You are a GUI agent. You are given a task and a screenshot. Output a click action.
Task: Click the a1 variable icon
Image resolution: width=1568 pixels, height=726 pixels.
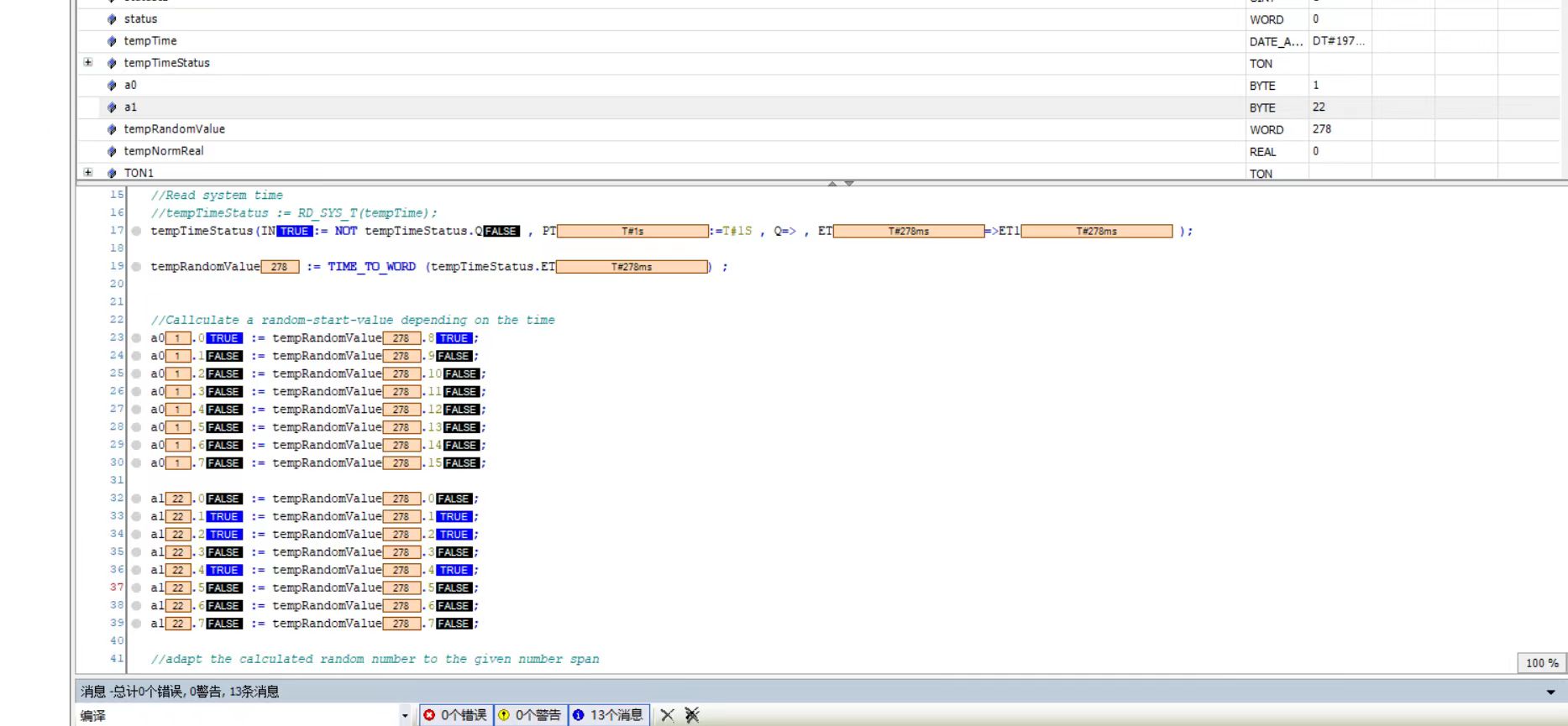tap(112, 107)
